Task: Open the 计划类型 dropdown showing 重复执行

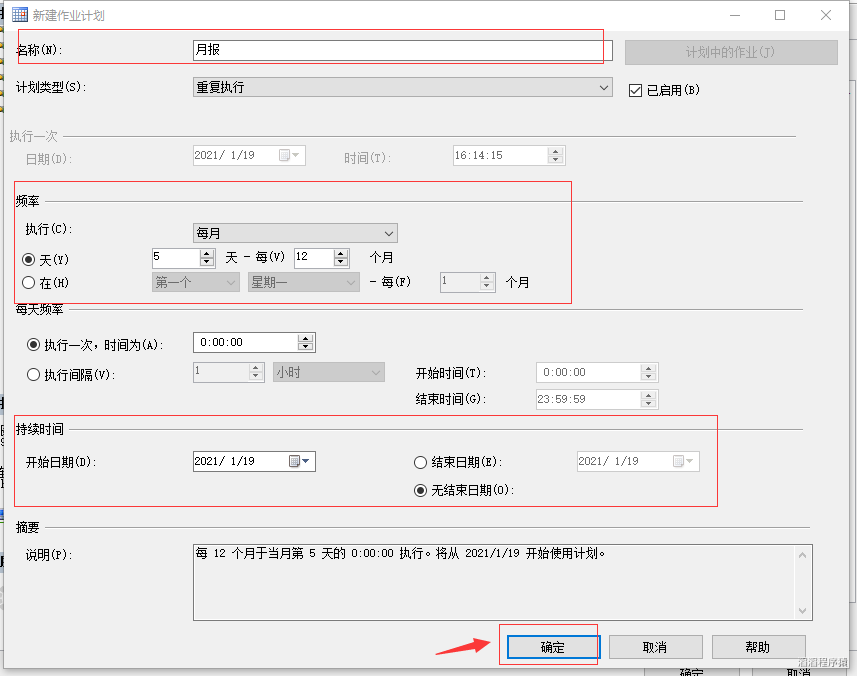Action: pos(402,87)
